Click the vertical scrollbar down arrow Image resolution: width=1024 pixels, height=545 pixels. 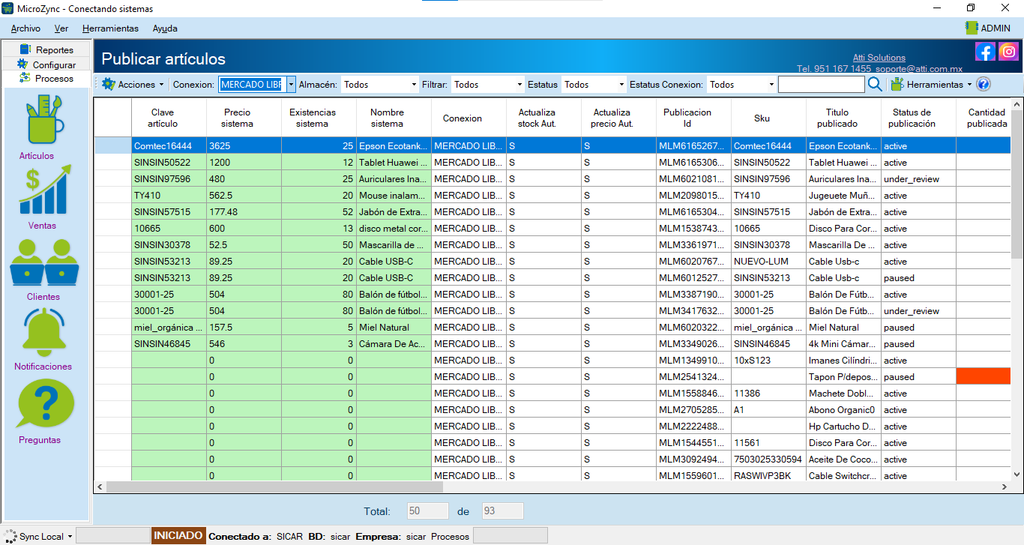[x=1017, y=475]
